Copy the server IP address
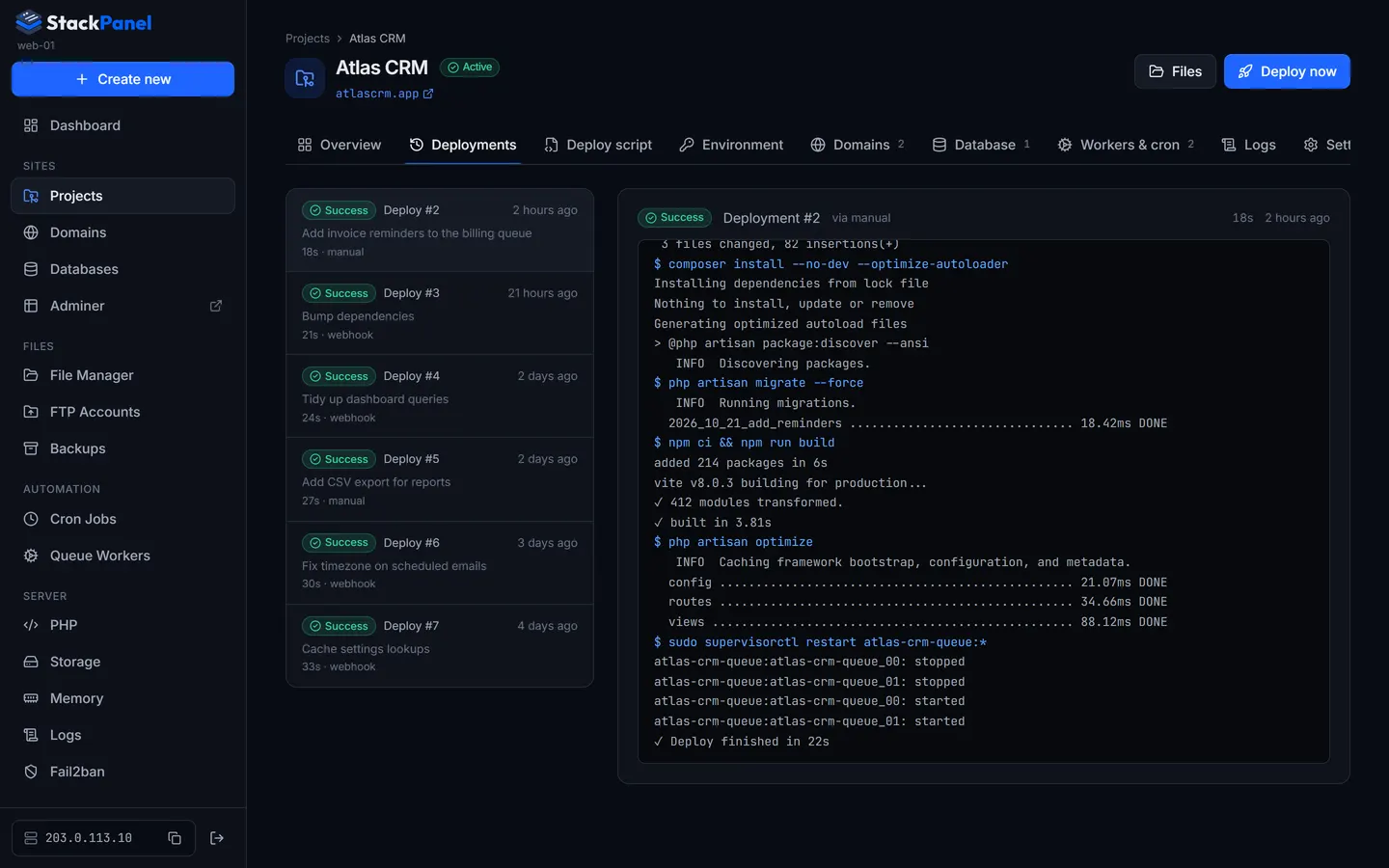Image resolution: width=1389 pixels, height=868 pixels. click(175, 838)
